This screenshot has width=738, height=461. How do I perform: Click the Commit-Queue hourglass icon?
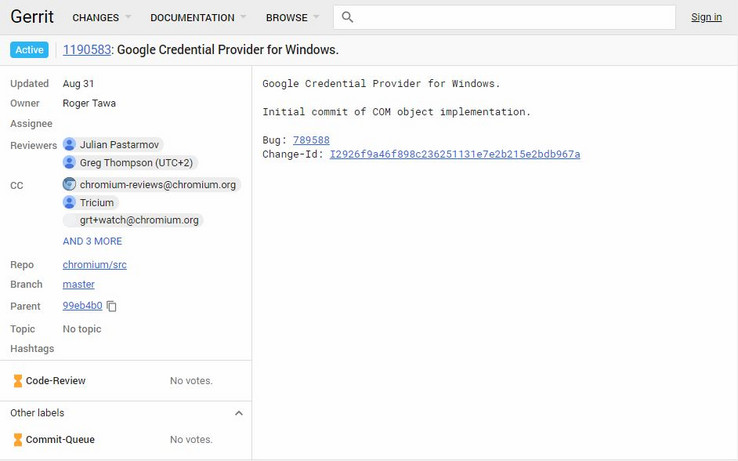coord(18,439)
